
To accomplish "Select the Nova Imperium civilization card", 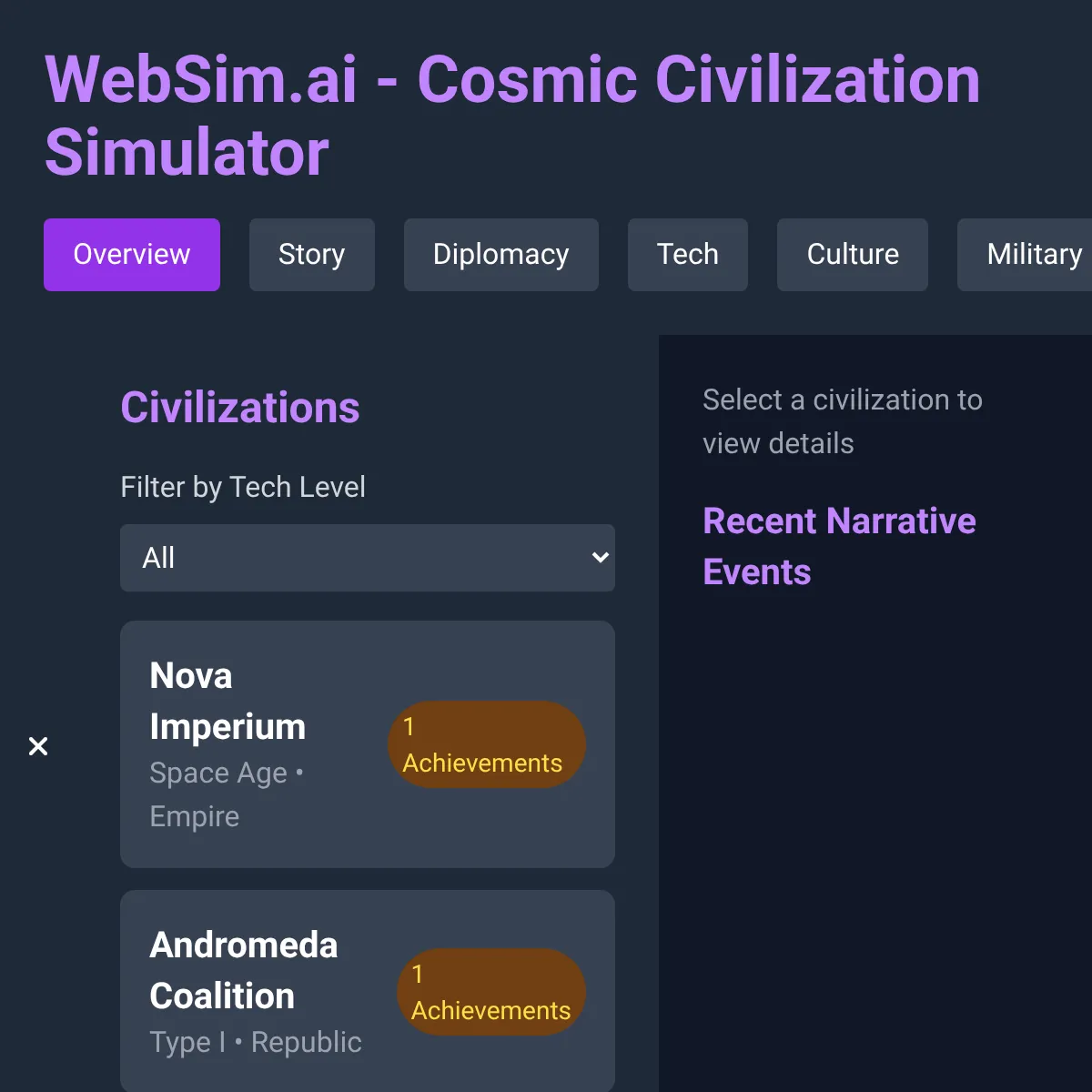I will 368,744.
